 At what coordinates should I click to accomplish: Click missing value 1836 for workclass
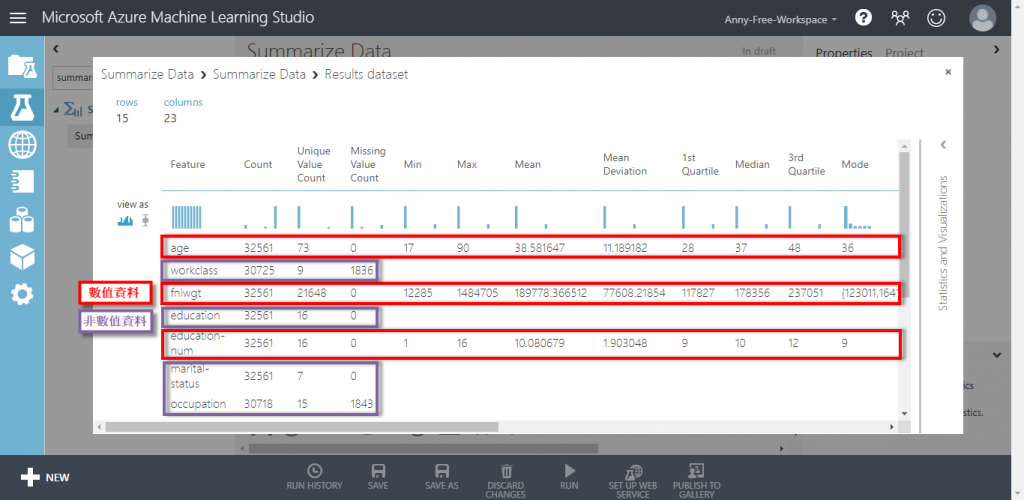click(x=361, y=270)
